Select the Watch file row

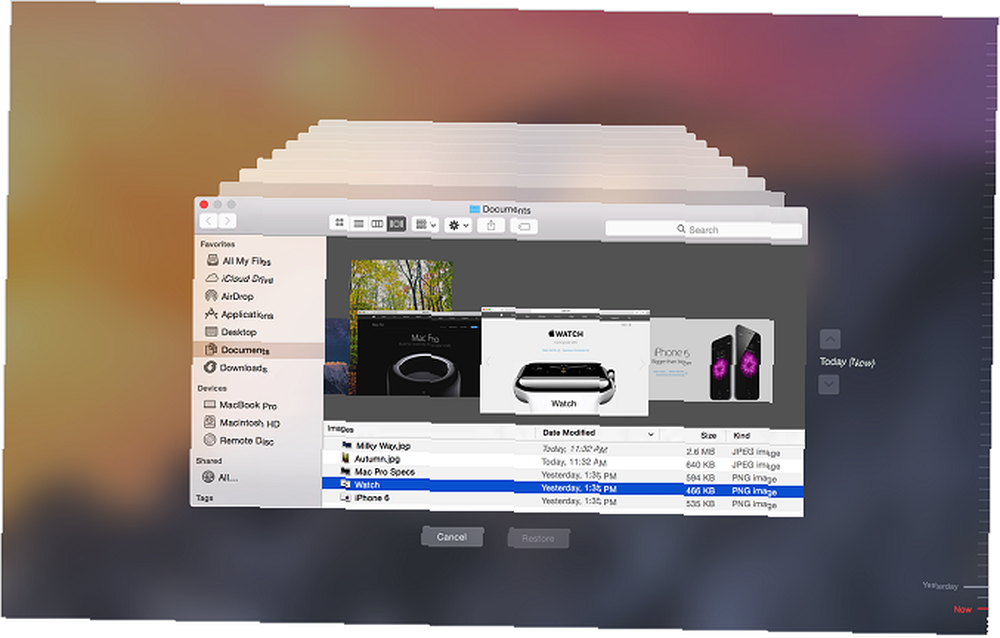tap(563, 487)
